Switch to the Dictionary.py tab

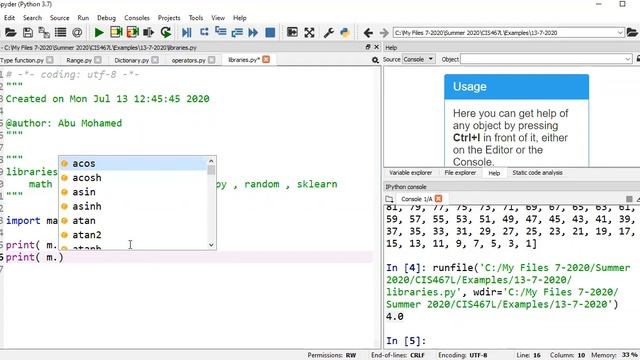click(x=131, y=60)
